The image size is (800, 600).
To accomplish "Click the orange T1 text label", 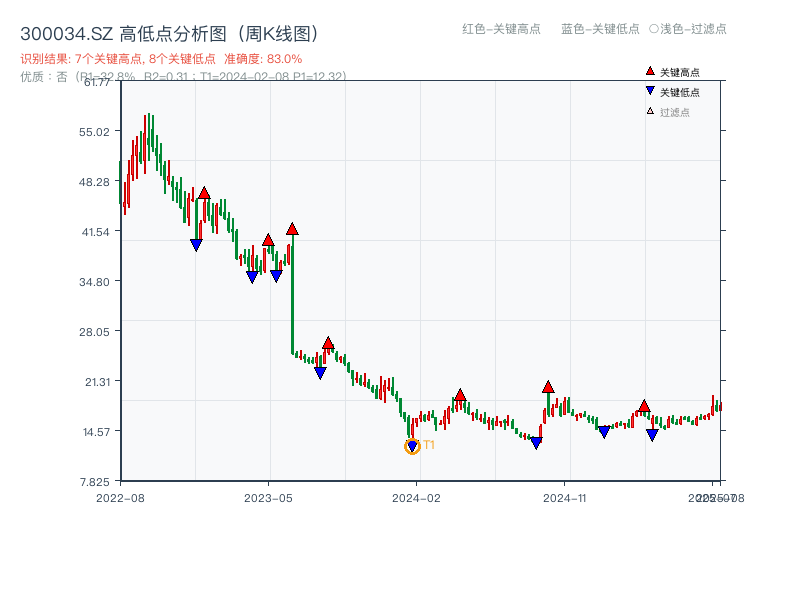I will (429, 445).
